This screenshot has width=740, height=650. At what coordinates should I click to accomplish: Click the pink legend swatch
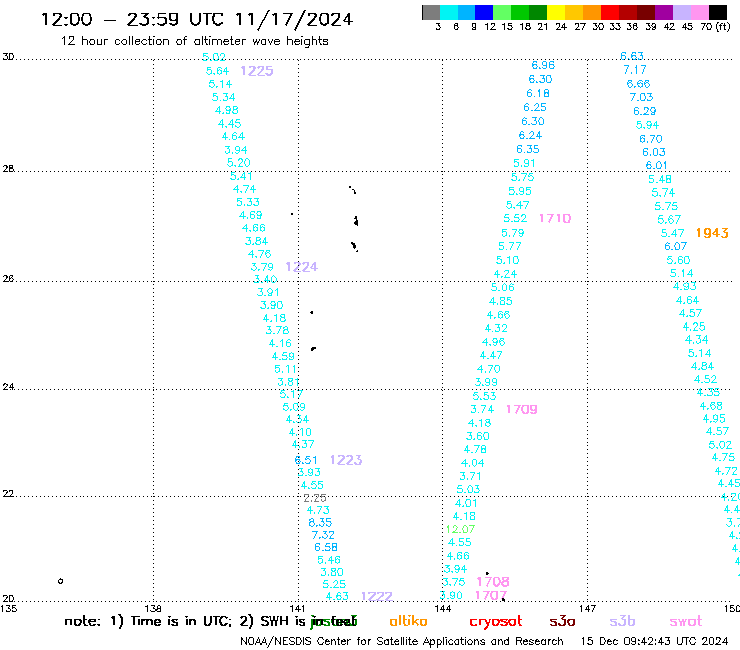pos(700,12)
